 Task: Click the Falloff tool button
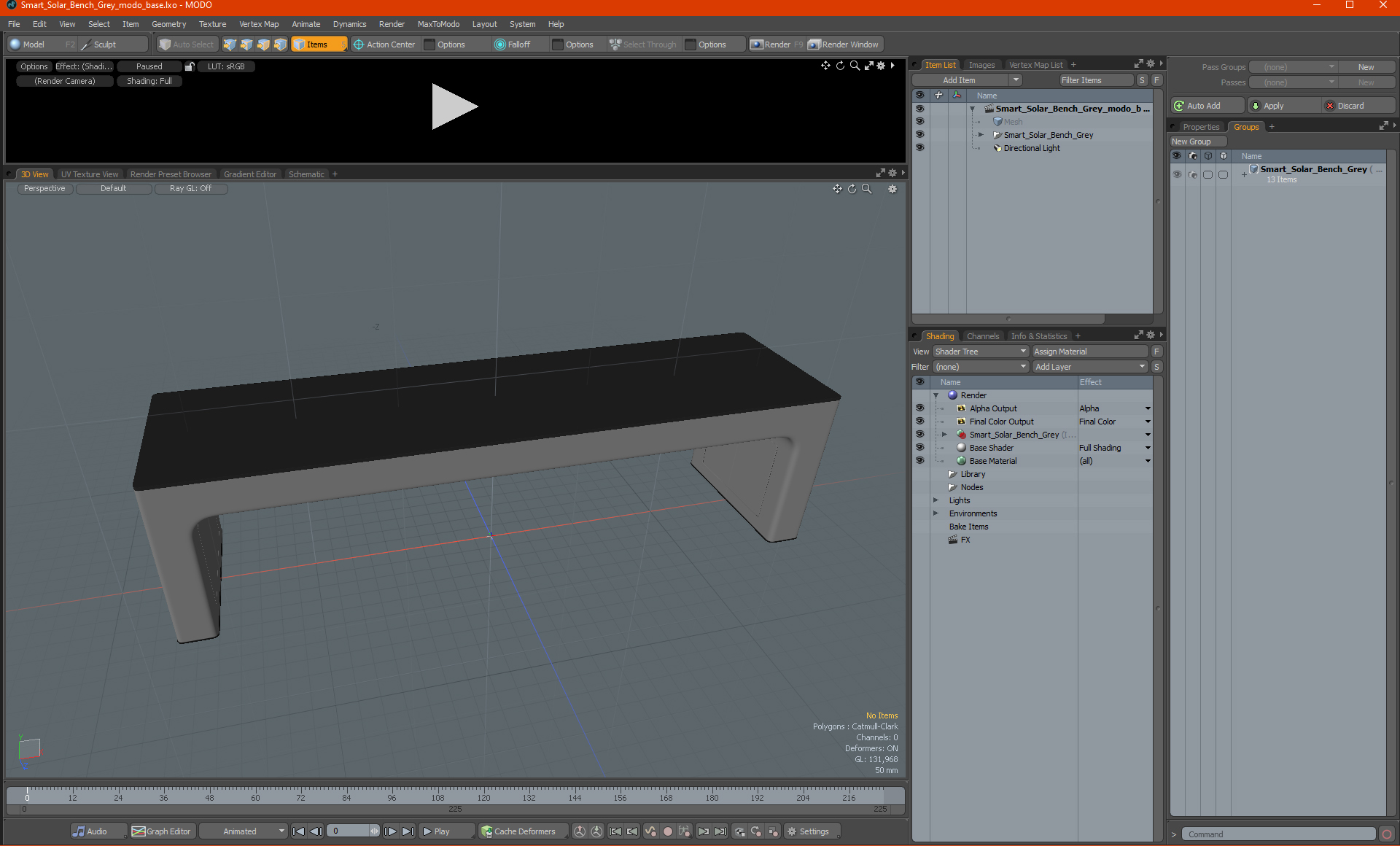click(513, 44)
